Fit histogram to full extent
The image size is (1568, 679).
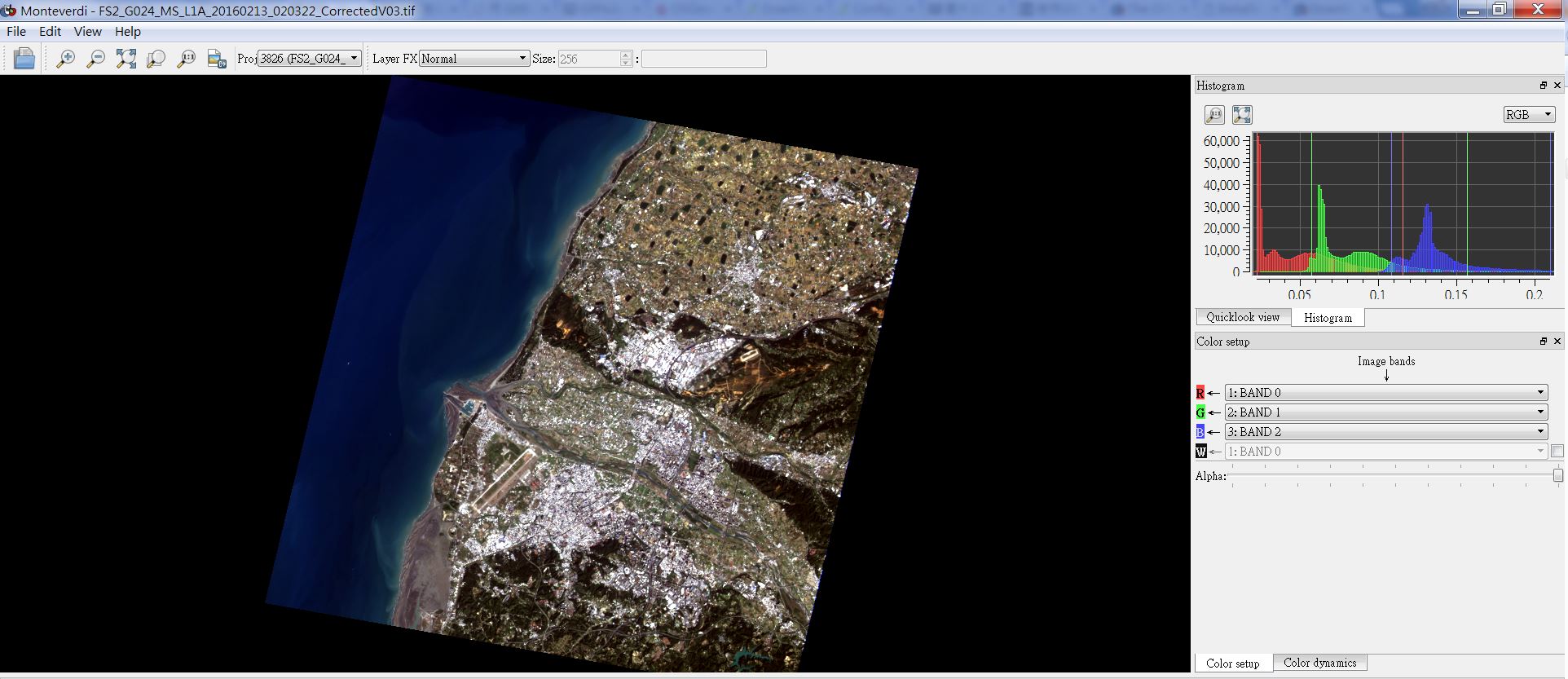[x=1242, y=115]
